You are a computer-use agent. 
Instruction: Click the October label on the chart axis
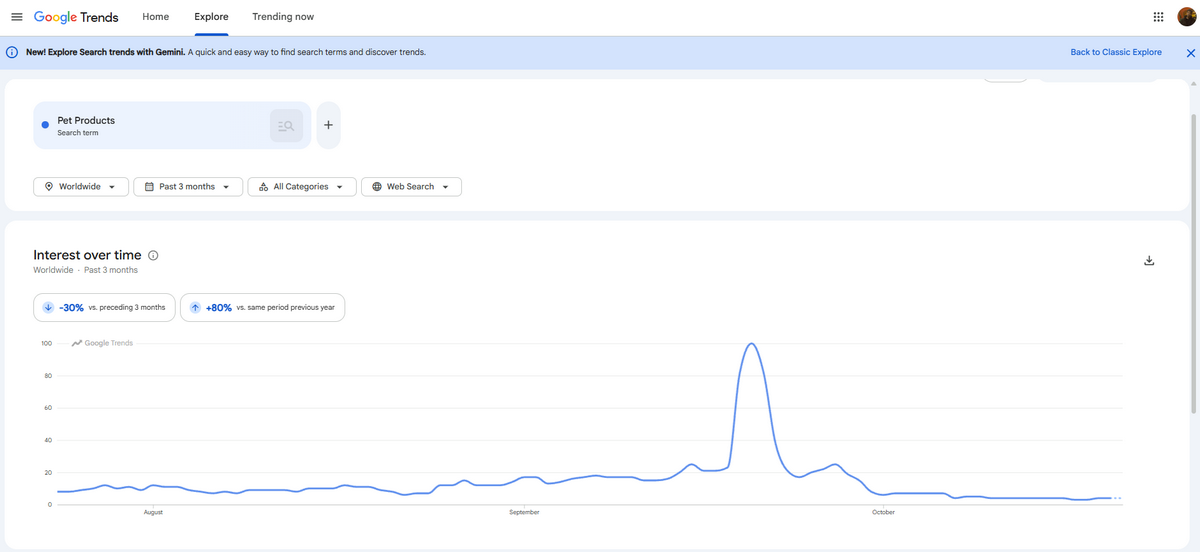click(x=883, y=512)
